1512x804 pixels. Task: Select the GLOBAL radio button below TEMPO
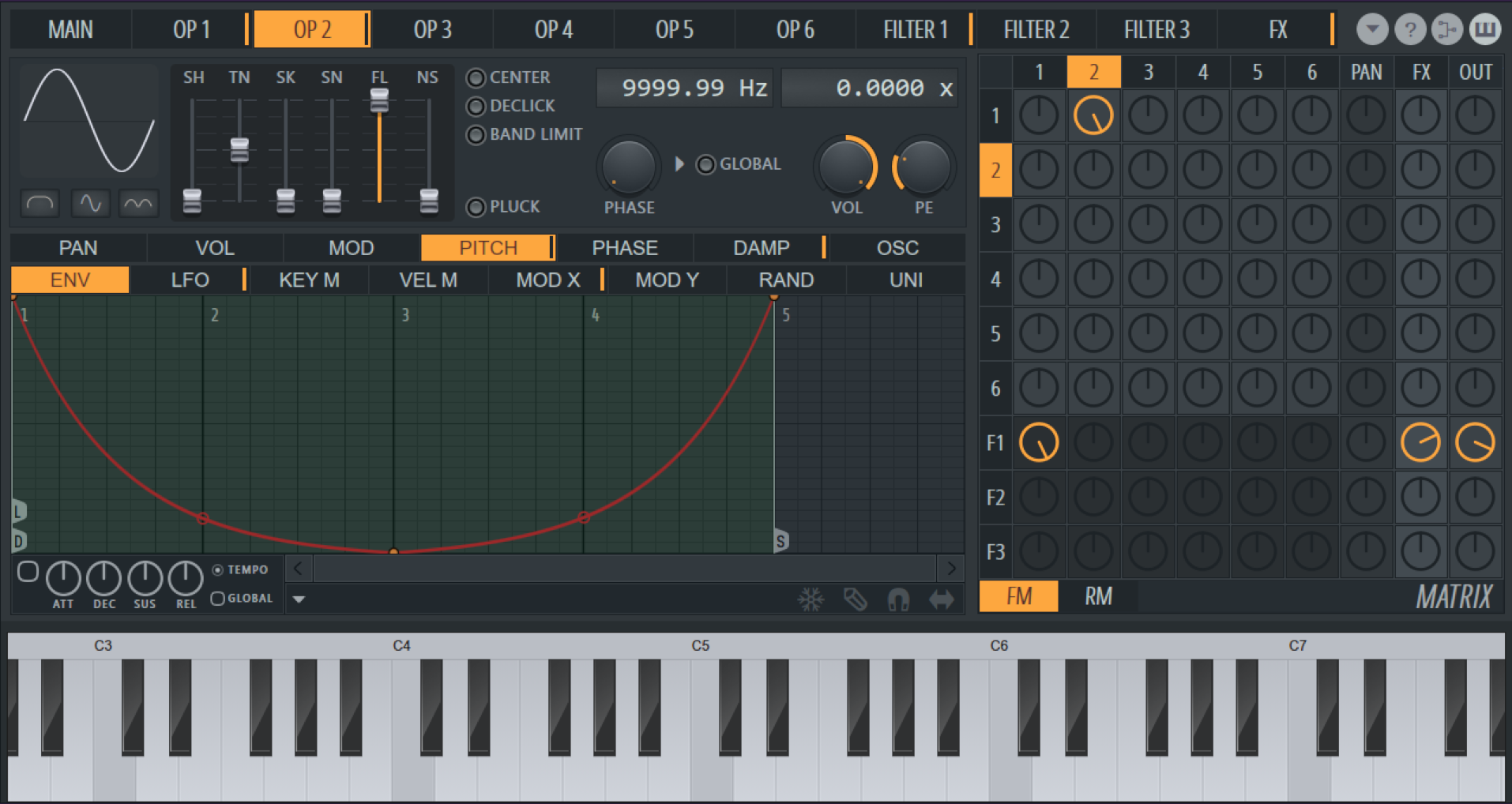[218, 599]
